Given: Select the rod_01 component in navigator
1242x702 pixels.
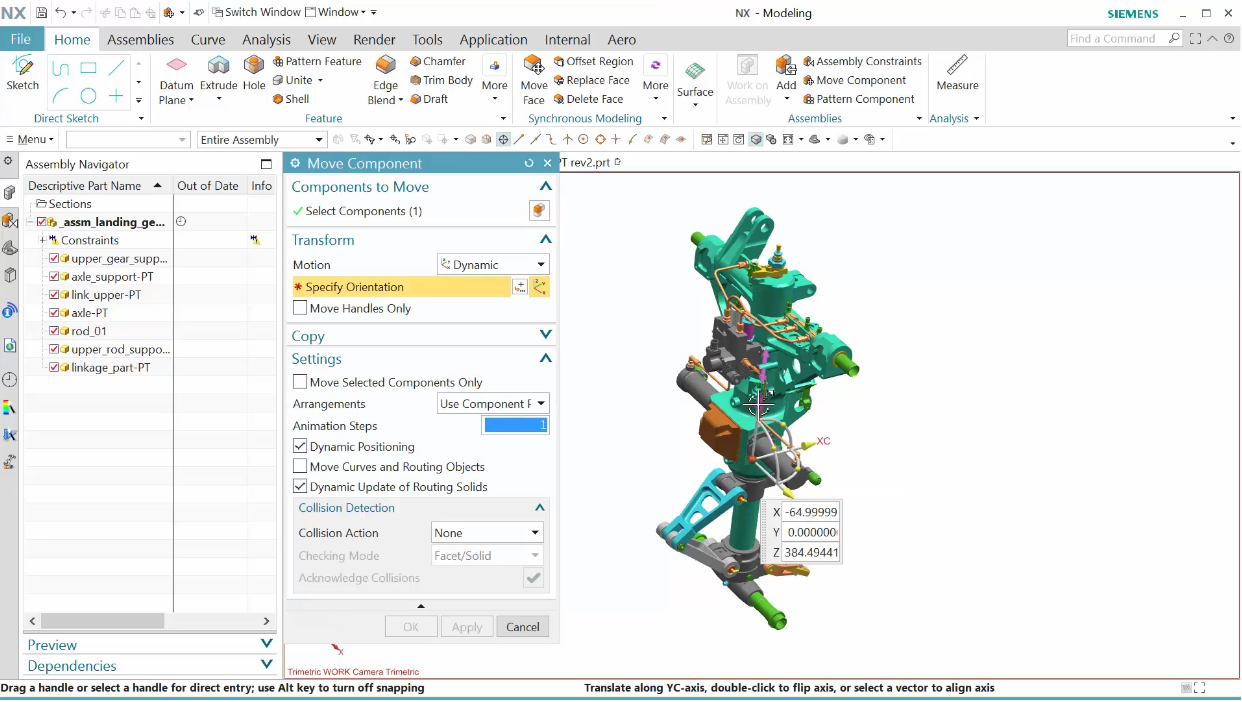Looking at the screenshot, I should click(89, 331).
